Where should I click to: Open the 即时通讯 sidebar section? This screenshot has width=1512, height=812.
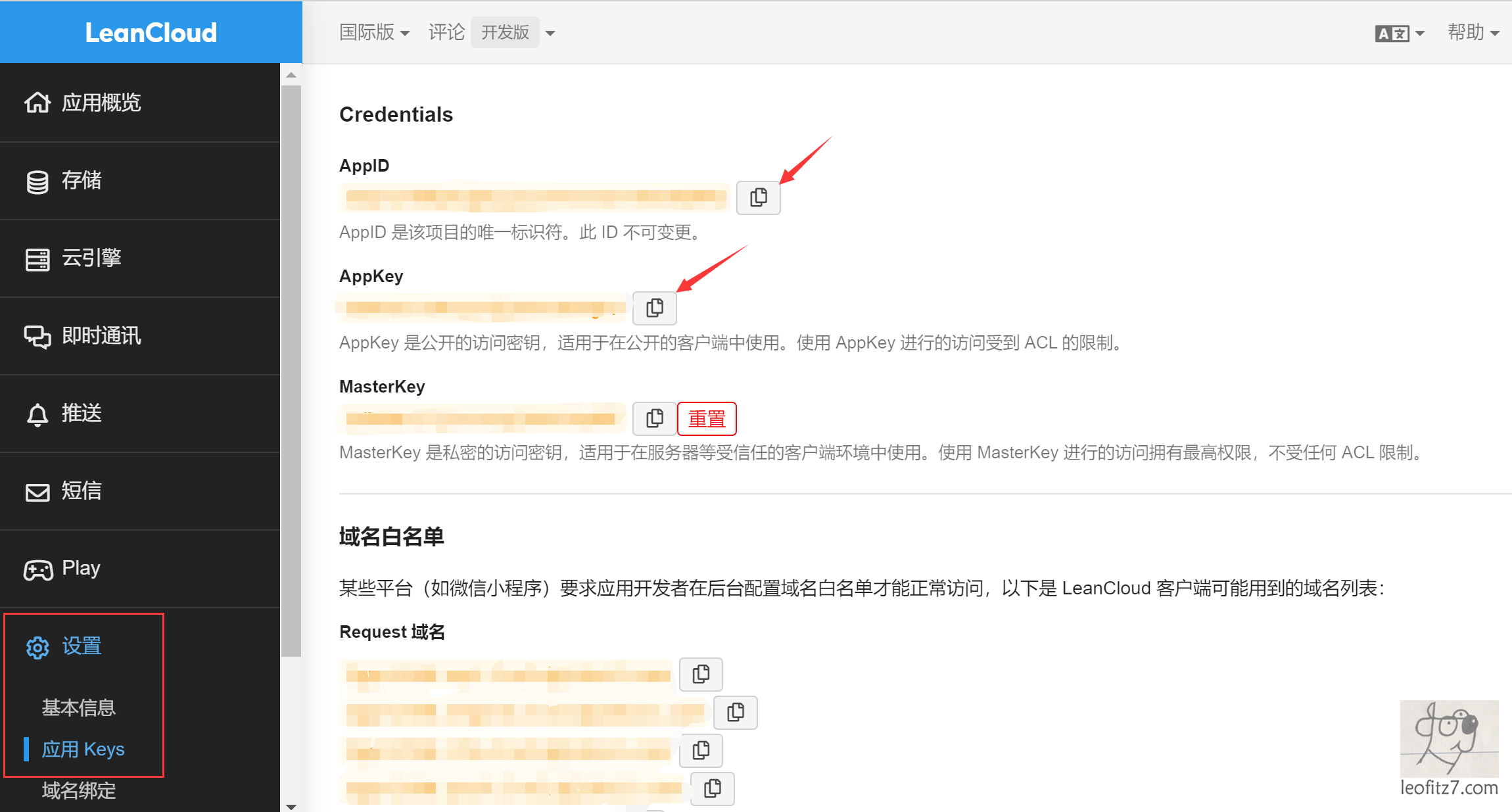coord(101,336)
